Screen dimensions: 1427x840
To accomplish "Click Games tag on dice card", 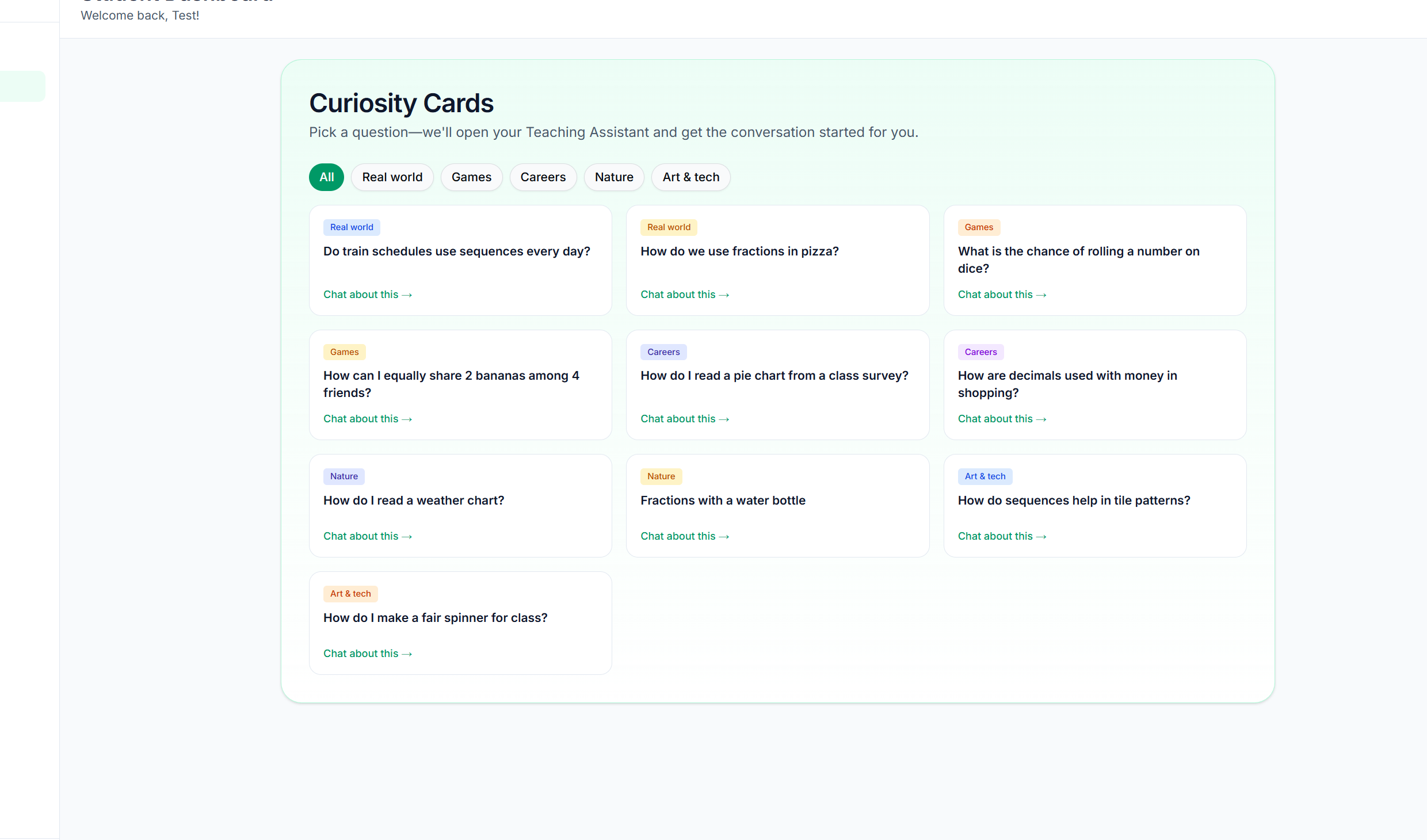I will click(x=979, y=227).
